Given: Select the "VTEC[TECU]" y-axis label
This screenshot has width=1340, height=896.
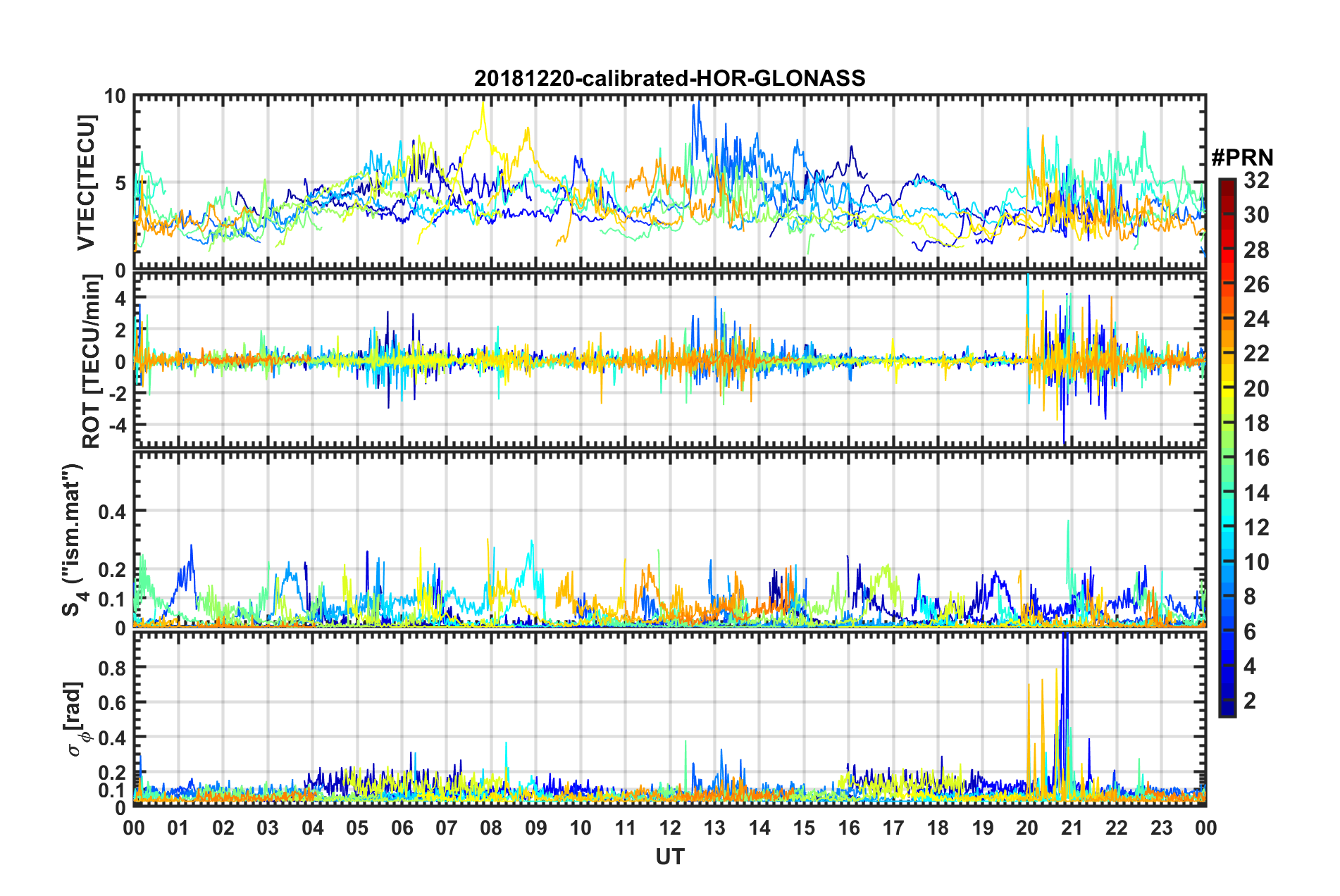Looking at the screenshot, I should 86,183.
